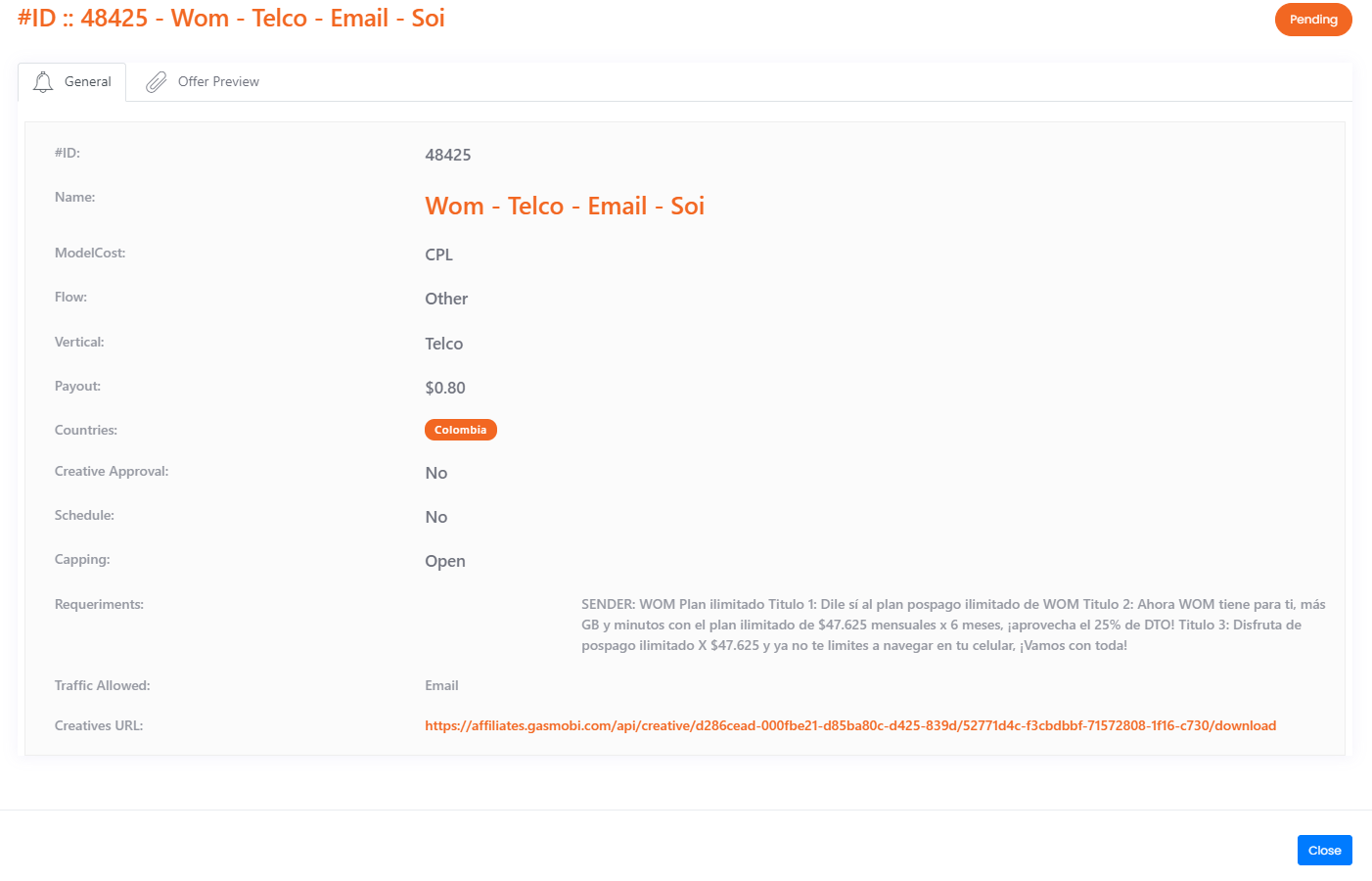
Task: Click the Payout value $0.80
Action: [x=445, y=388]
